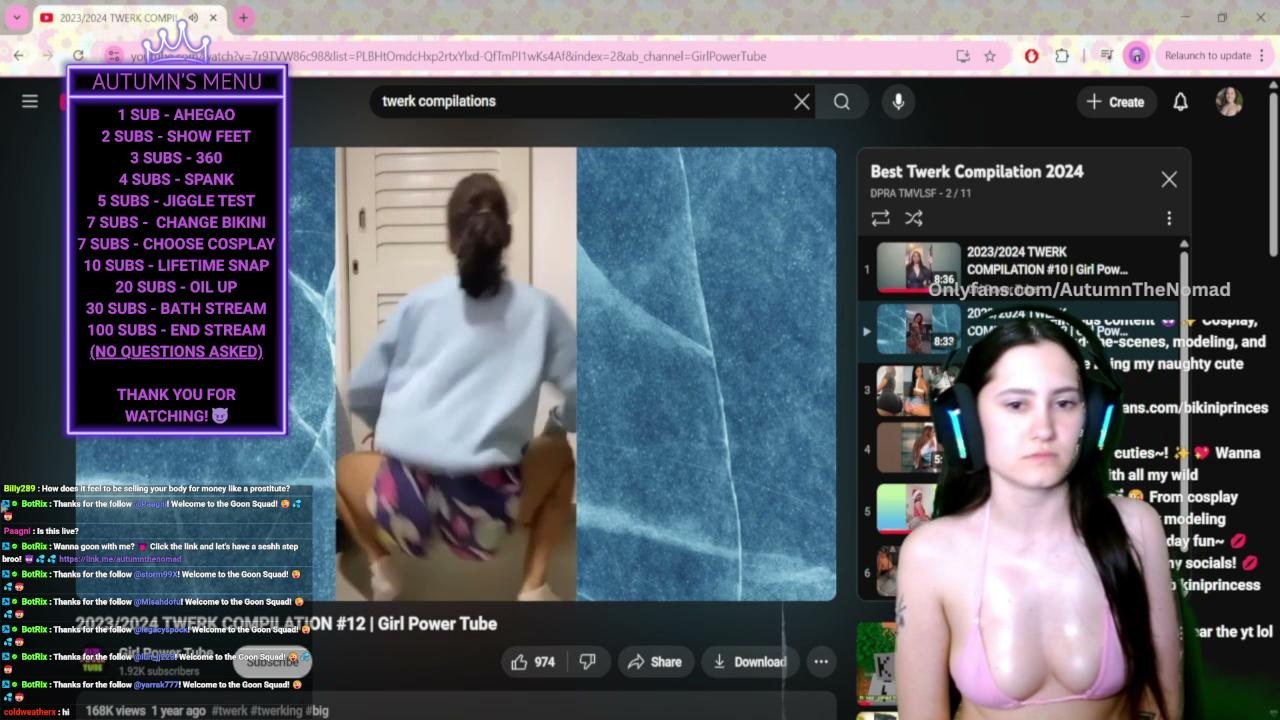Screen dimensions: 1280x720
Task: Download this video
Action: pyautogui.click(x=750, y=662)
